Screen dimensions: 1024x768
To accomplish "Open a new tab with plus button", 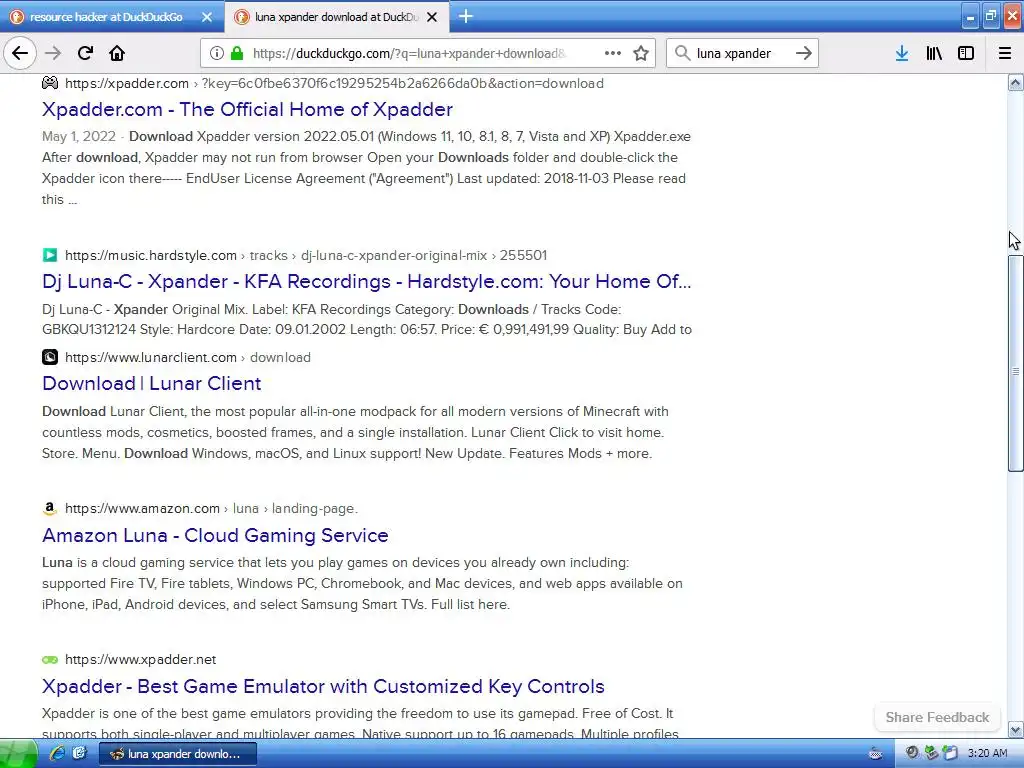I will click(x=466, y=16).
